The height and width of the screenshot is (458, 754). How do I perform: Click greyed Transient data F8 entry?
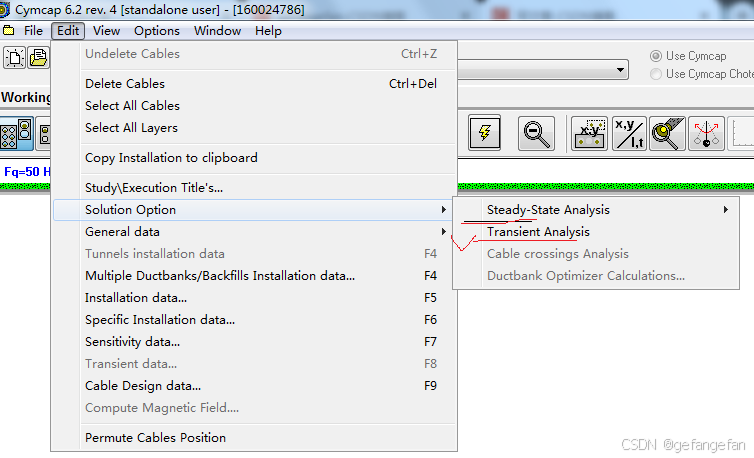[x=255, y=364]
